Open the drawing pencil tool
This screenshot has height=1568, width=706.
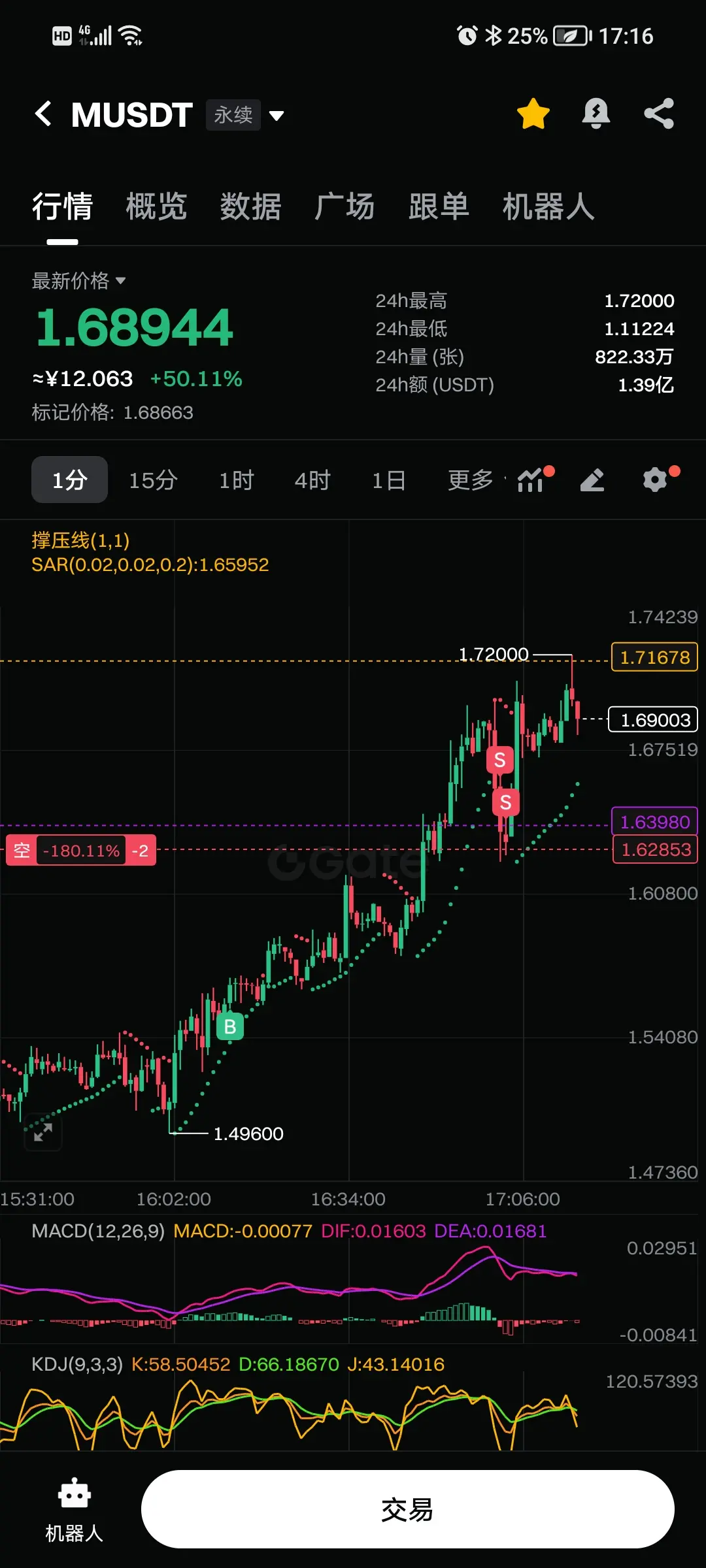tap(592, 480)
